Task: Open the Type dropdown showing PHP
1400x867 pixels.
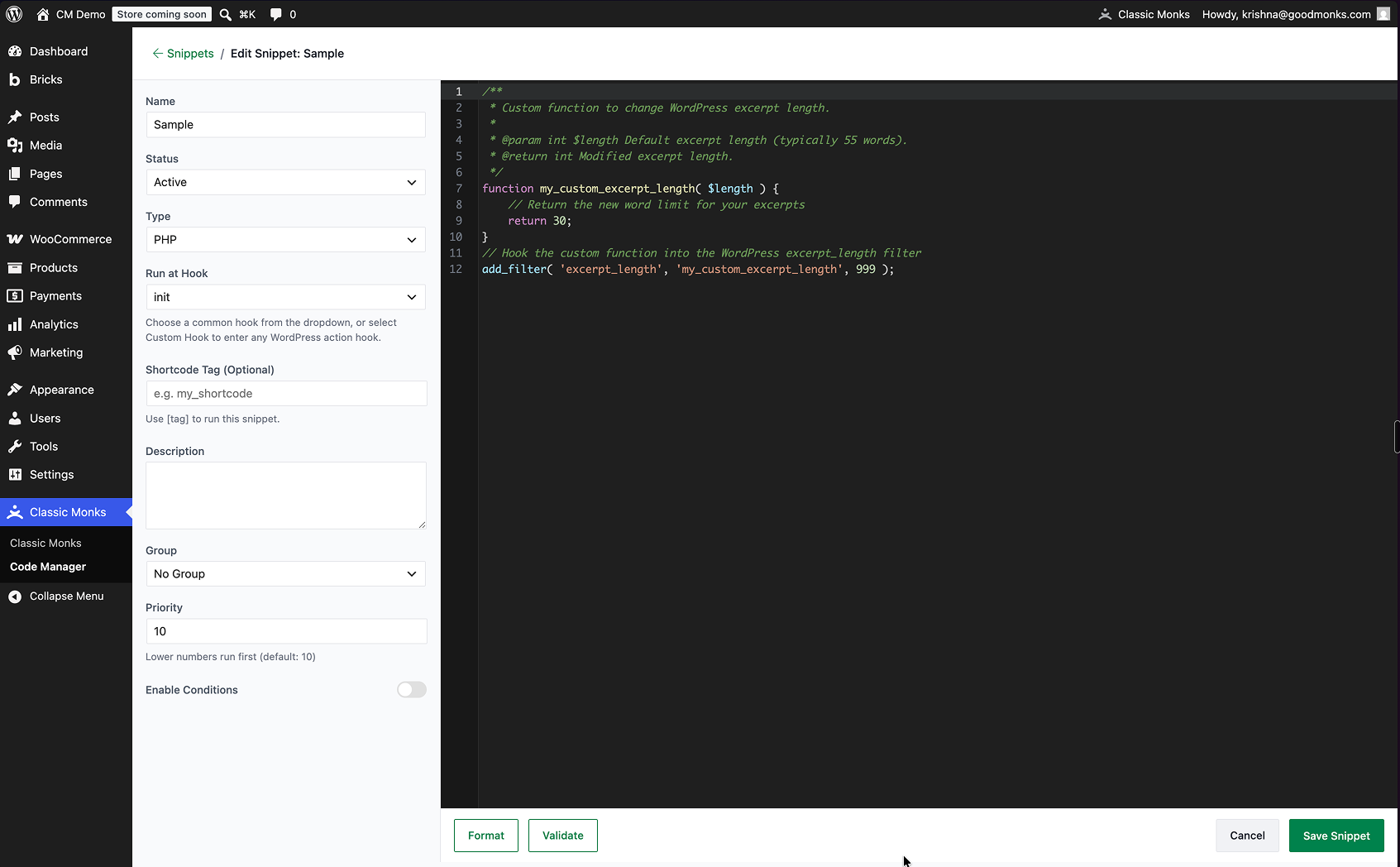Action: (285, 240)
